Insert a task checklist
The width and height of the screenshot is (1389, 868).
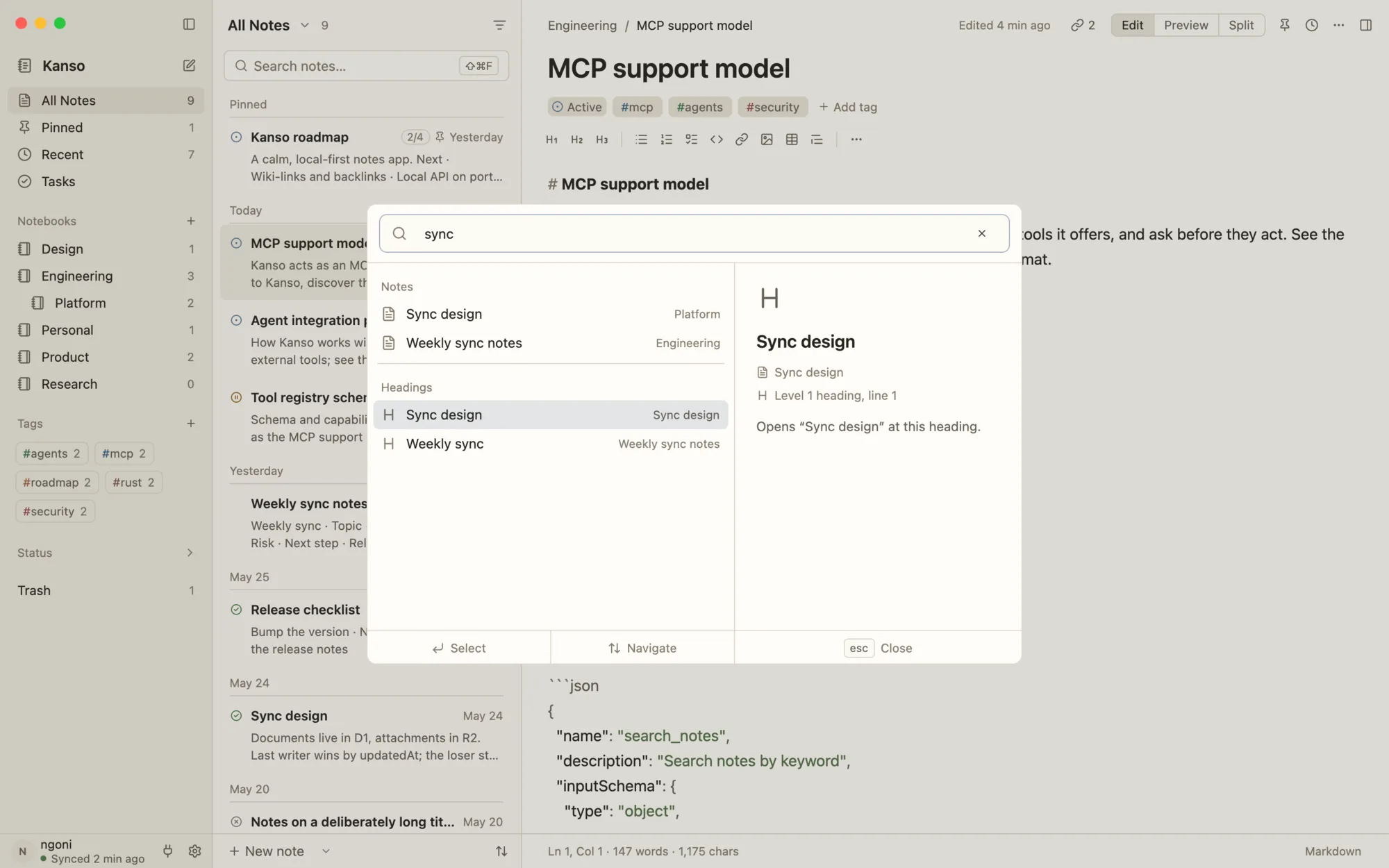692,140
